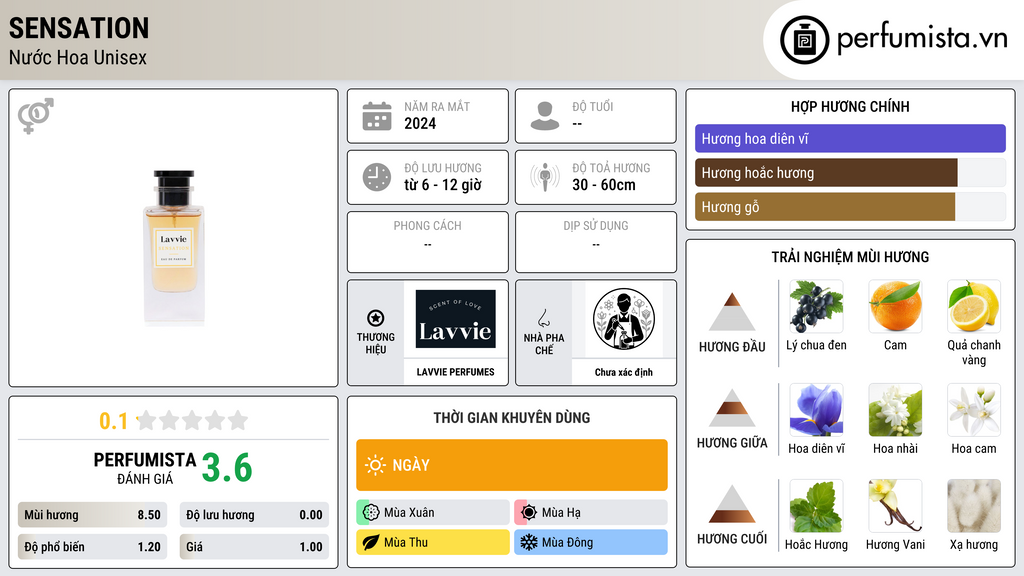This screenshot has height=576, width=1024.
Task: Click the Độ lưu hương 0.00 score row
Action: point(254,515)
